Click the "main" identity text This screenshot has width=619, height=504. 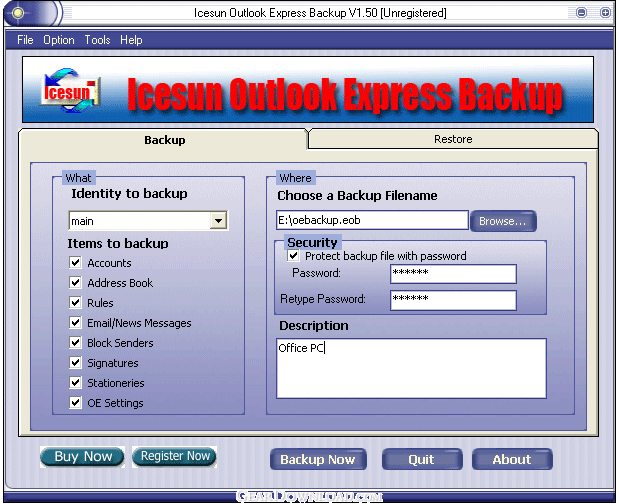point(82,221)
